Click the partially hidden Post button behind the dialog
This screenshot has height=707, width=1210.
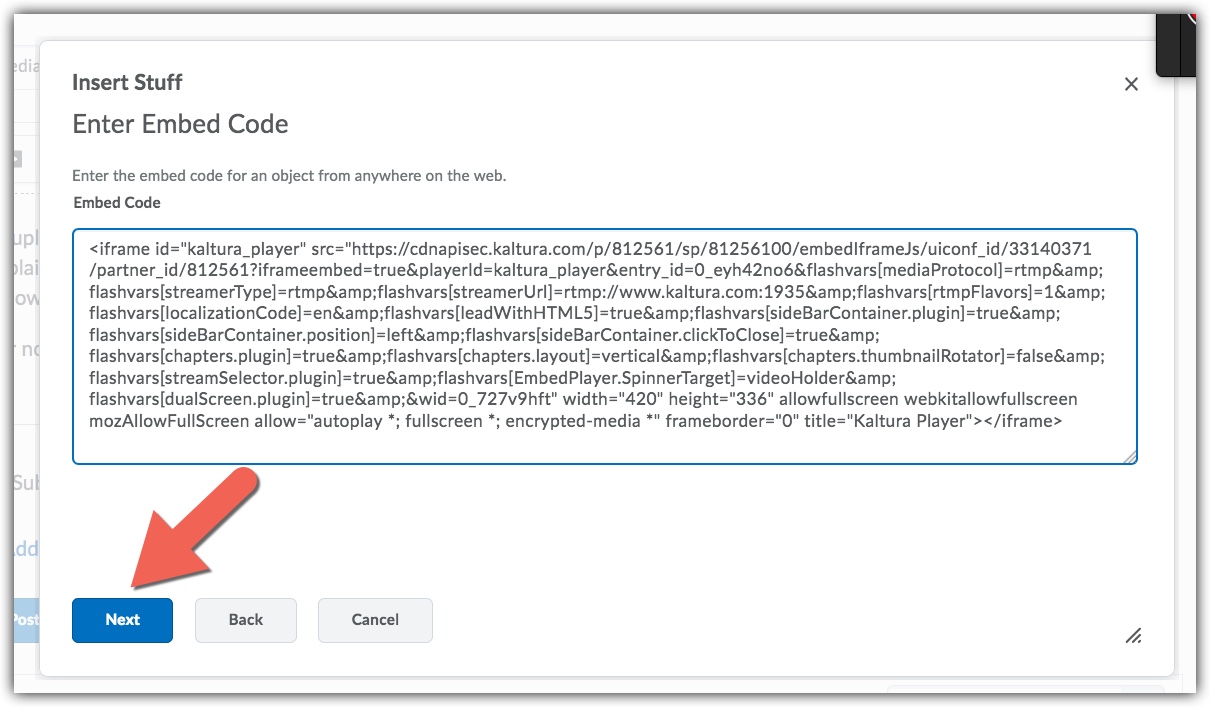point(24,620)
